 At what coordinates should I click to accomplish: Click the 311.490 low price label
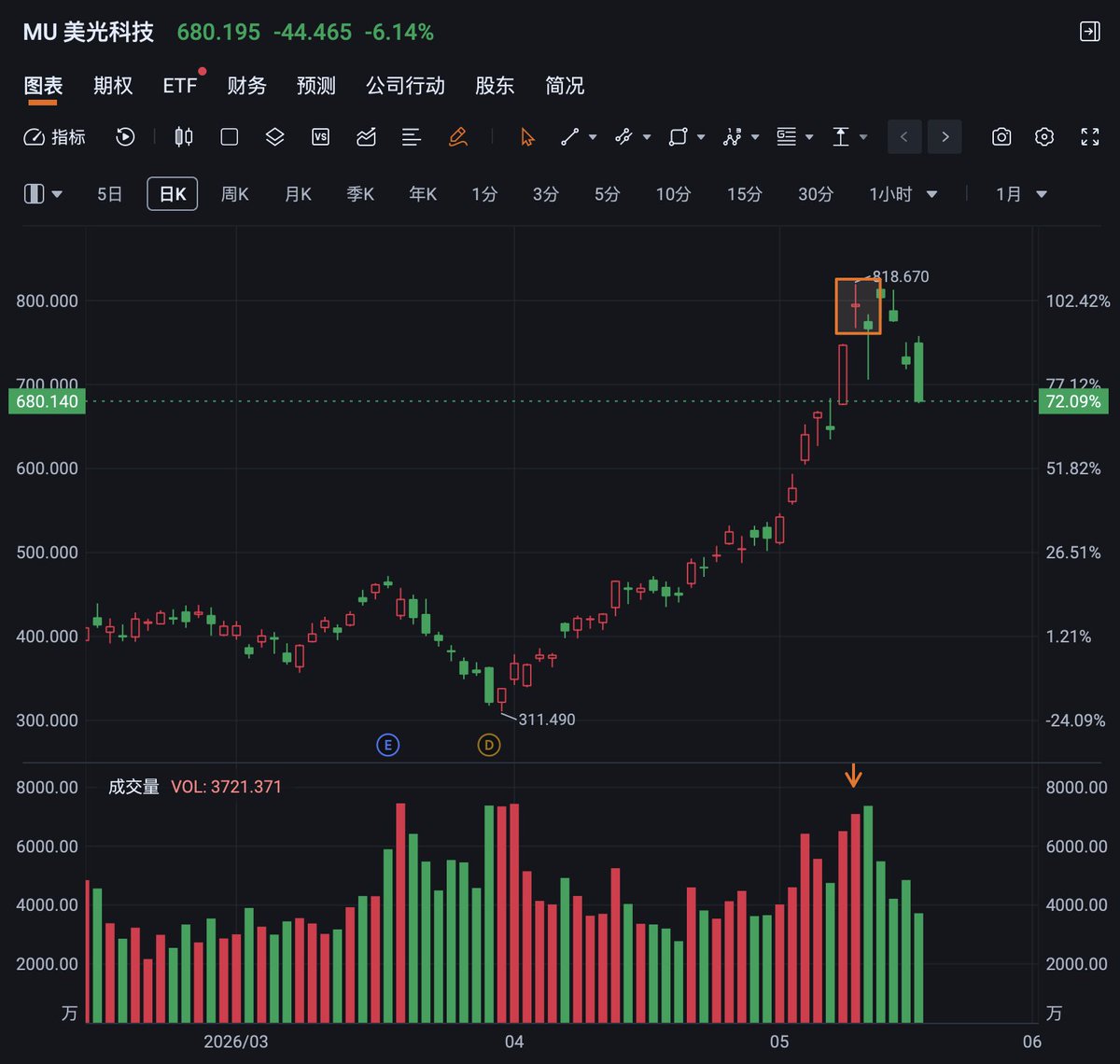[x=546, y=720]
